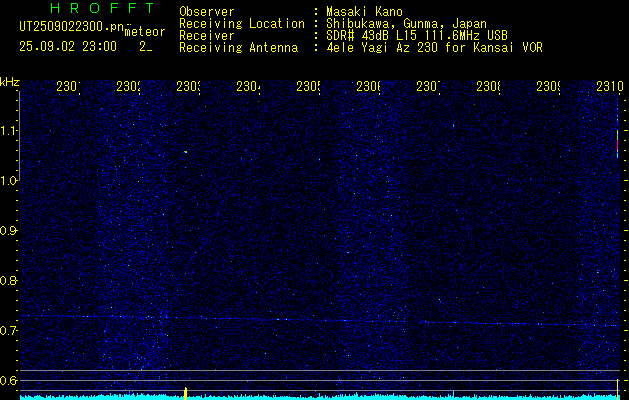
Task: Click the 1.1 frequency axis label
Action: click(8, 131)
